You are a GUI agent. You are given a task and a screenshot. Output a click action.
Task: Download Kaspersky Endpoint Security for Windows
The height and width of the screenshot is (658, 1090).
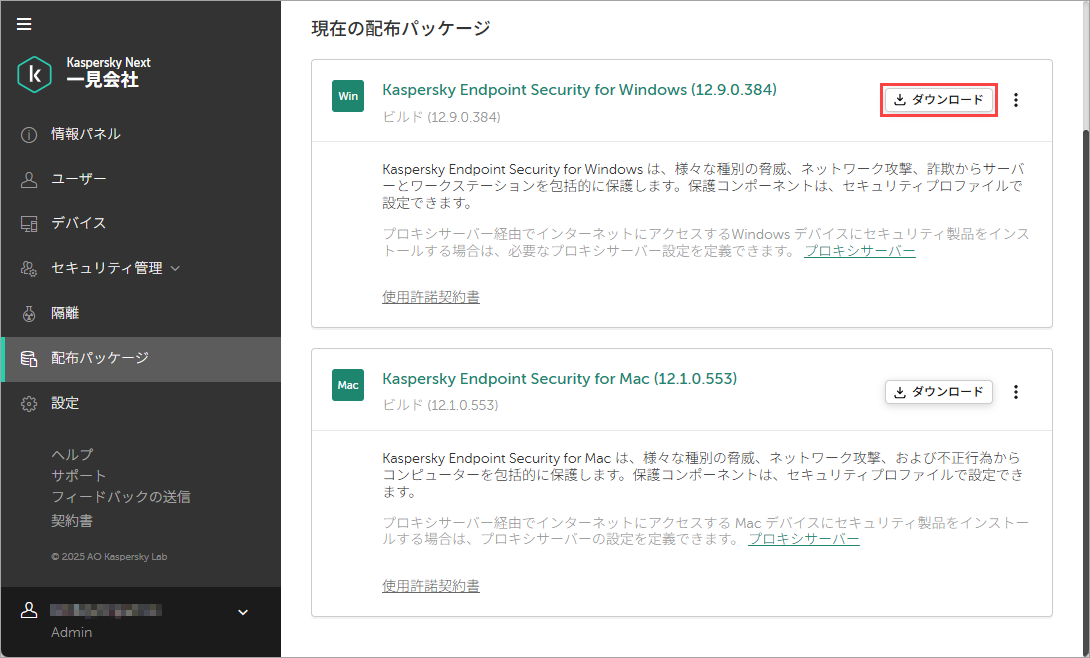coord(938,100)
